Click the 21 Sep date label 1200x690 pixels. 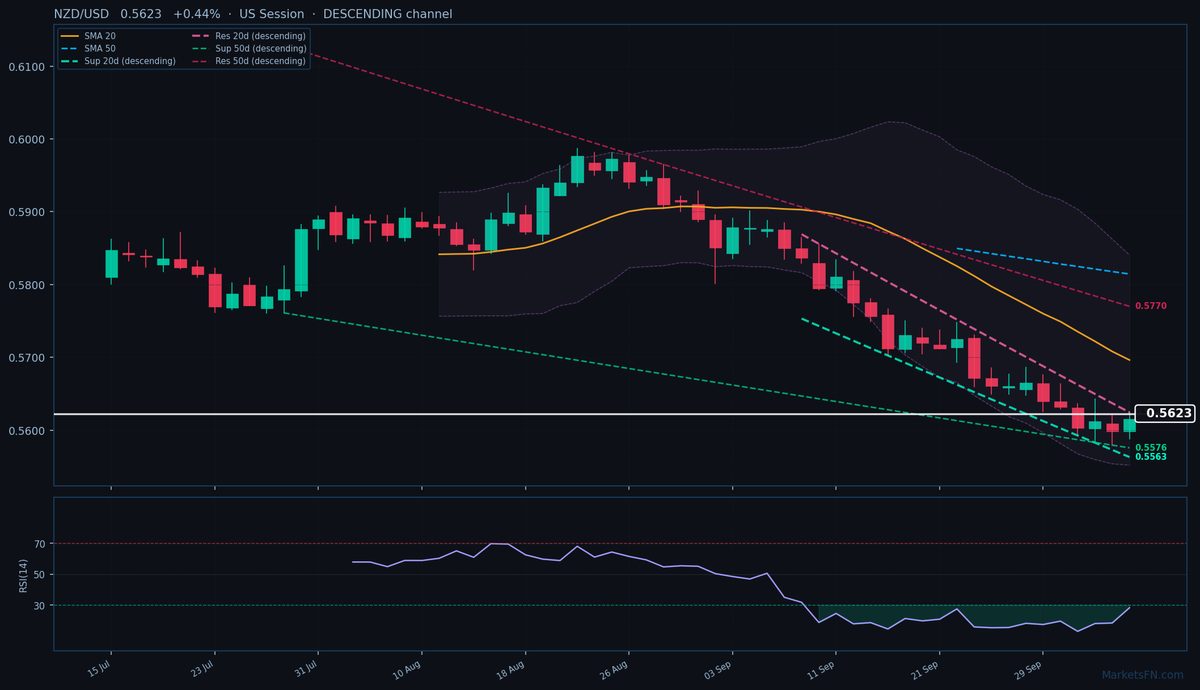(x=926, y=669)
